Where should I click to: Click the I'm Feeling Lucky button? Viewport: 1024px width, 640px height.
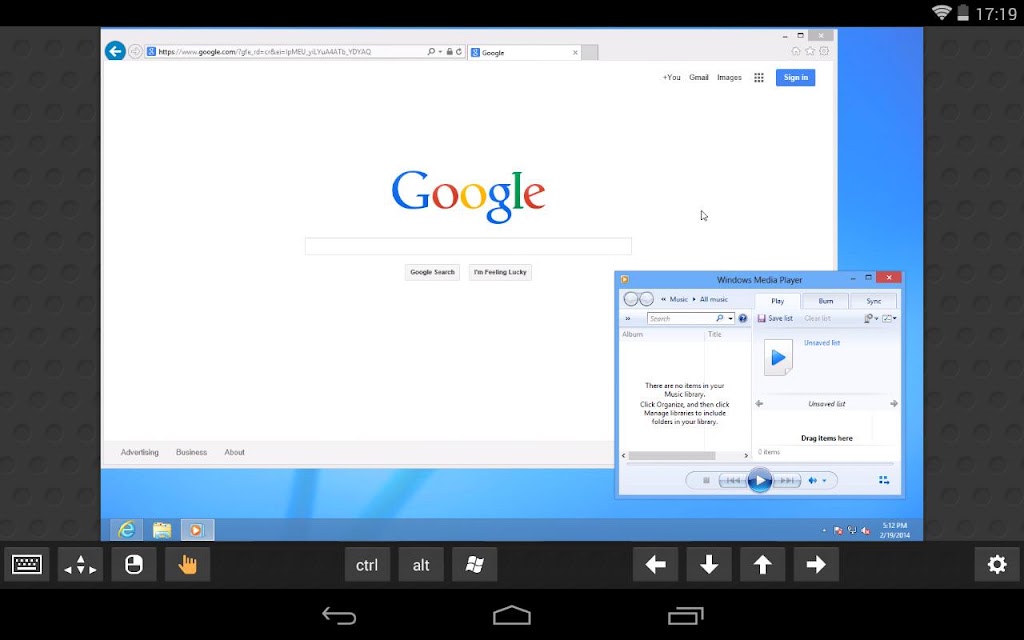[500, 272]
